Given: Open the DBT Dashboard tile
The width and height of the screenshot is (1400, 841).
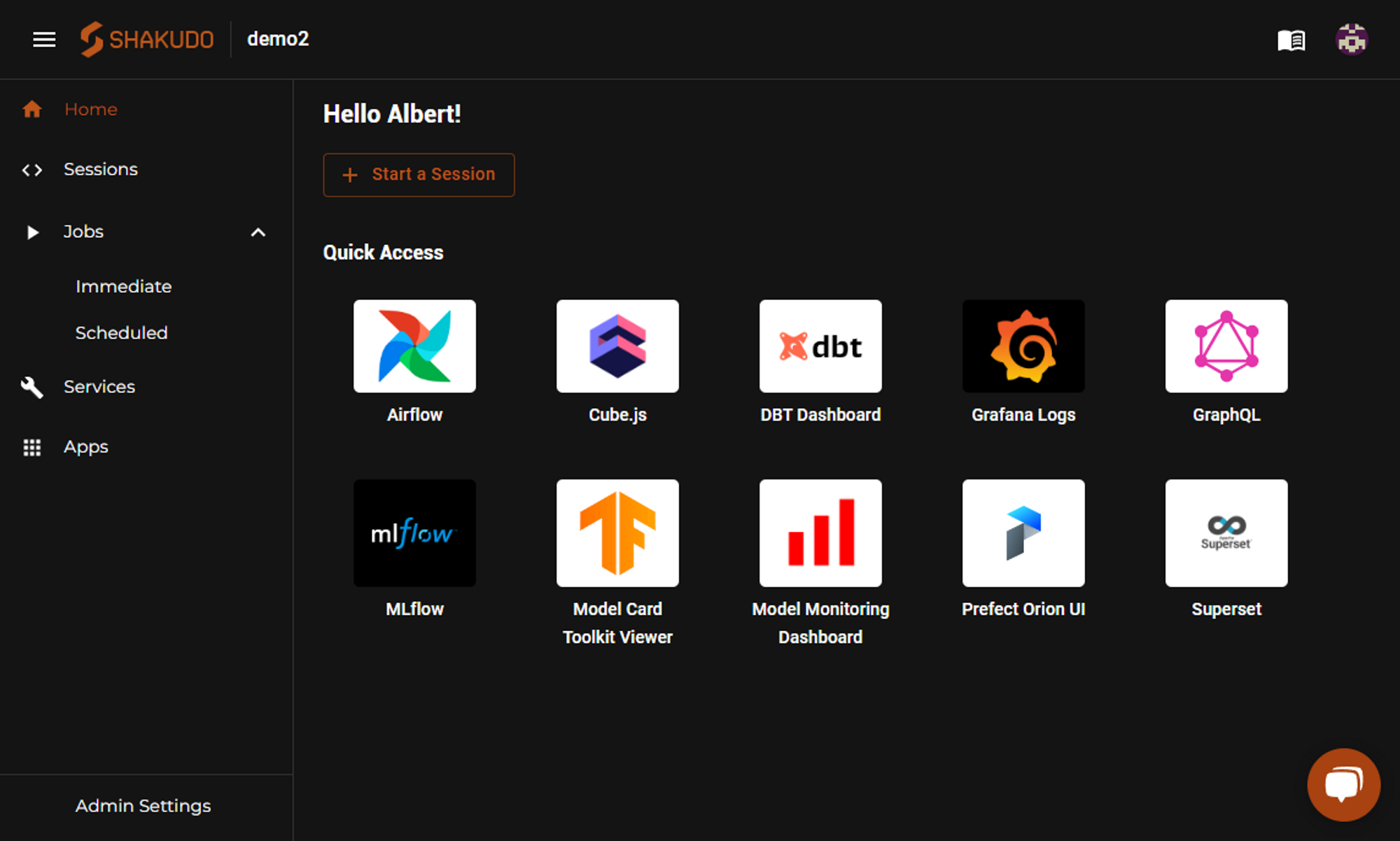Looking at the screenshot, I should (820, 346).
